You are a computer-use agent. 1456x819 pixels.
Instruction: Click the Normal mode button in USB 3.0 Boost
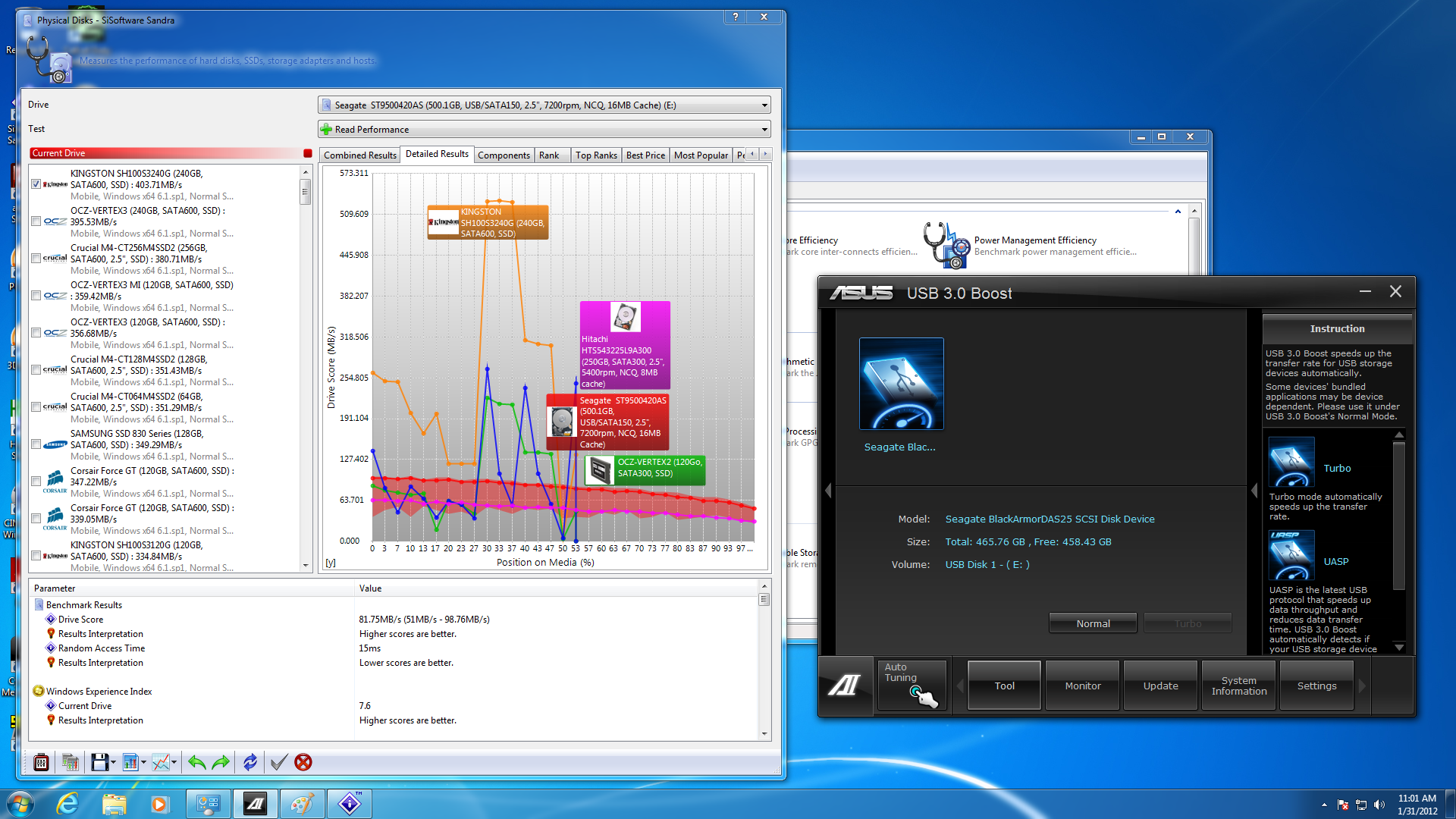tap(1093, 623)
